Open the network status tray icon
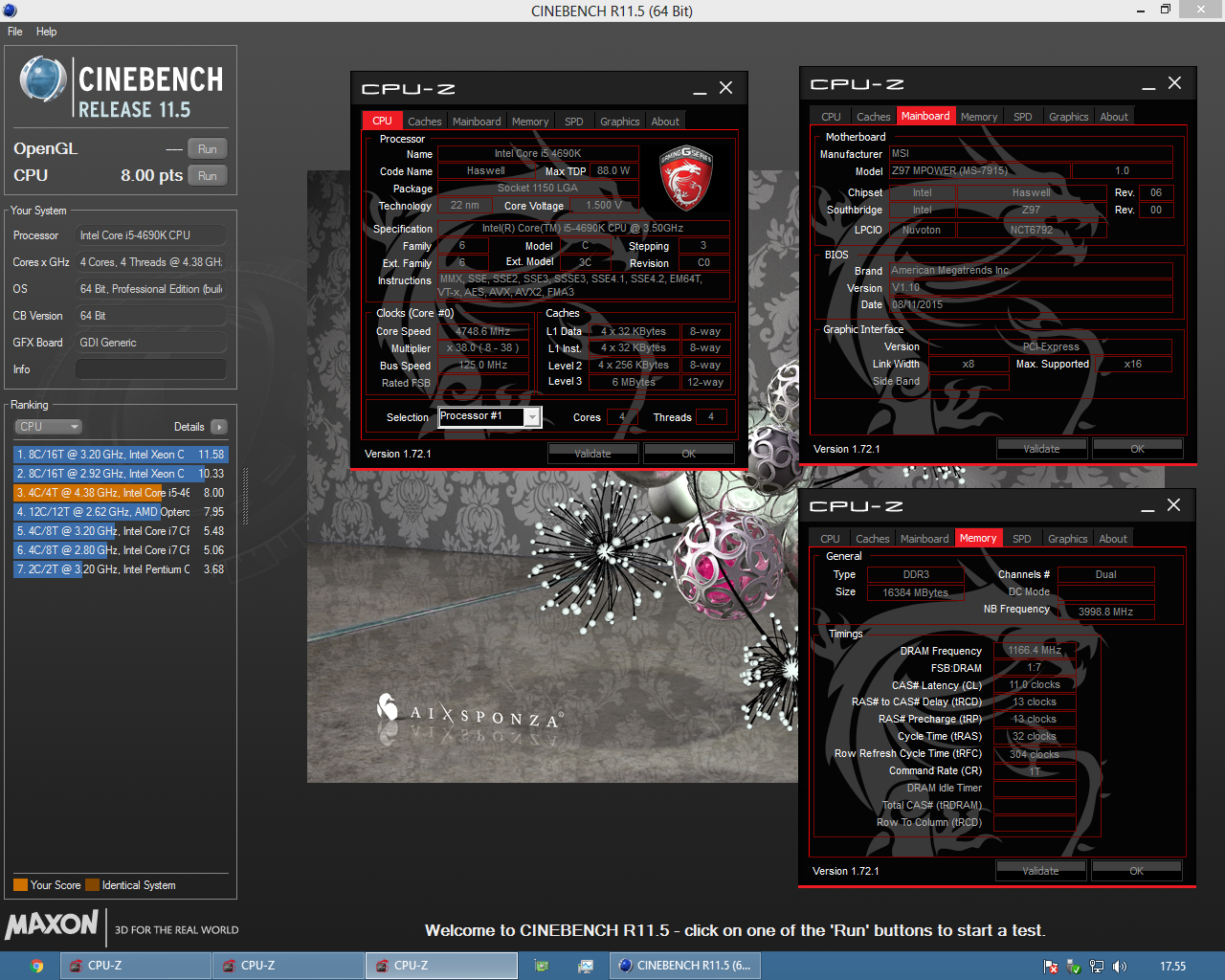 tap(1097, 967)
